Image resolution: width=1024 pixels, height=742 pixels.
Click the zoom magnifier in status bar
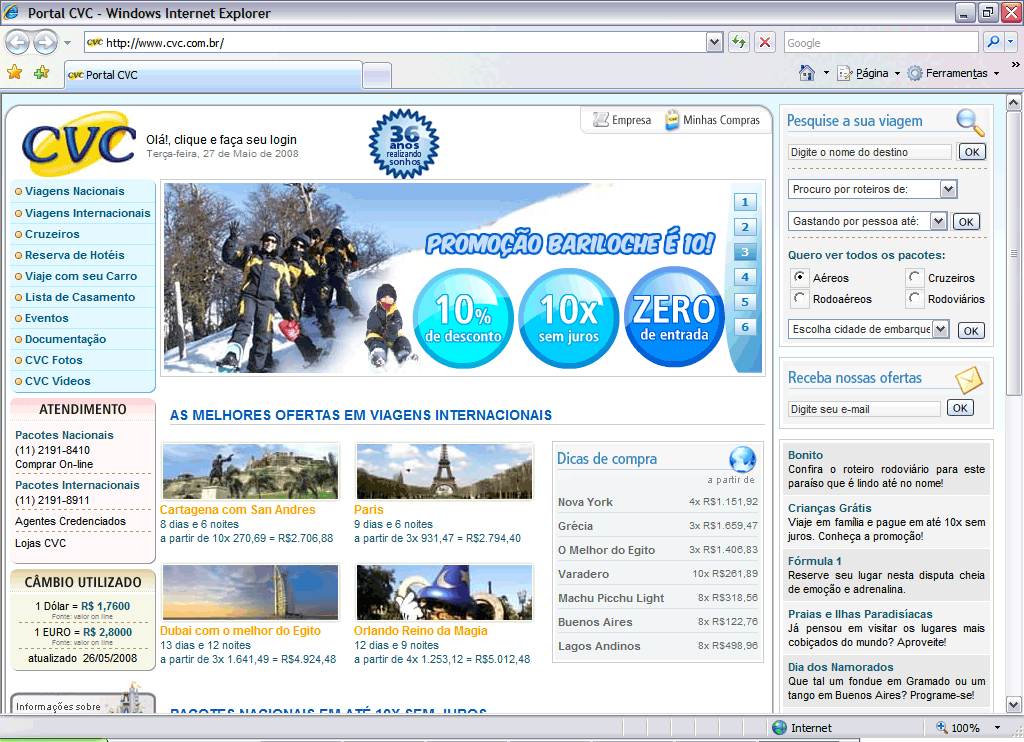click(942, 727)
